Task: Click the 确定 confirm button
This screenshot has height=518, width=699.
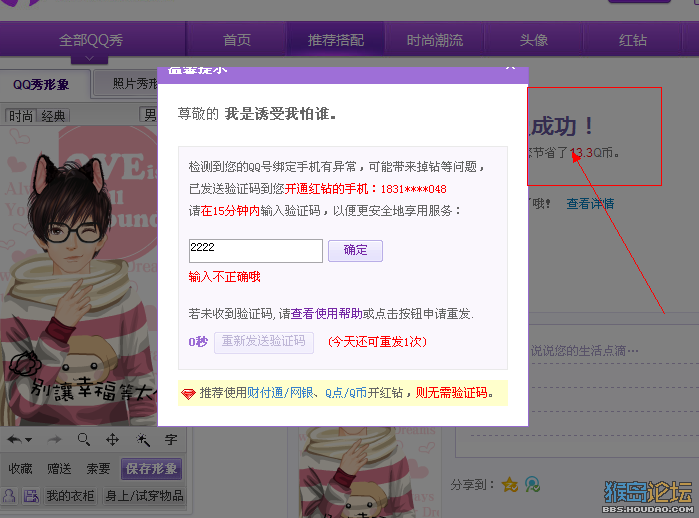Action: click(355, 251)
